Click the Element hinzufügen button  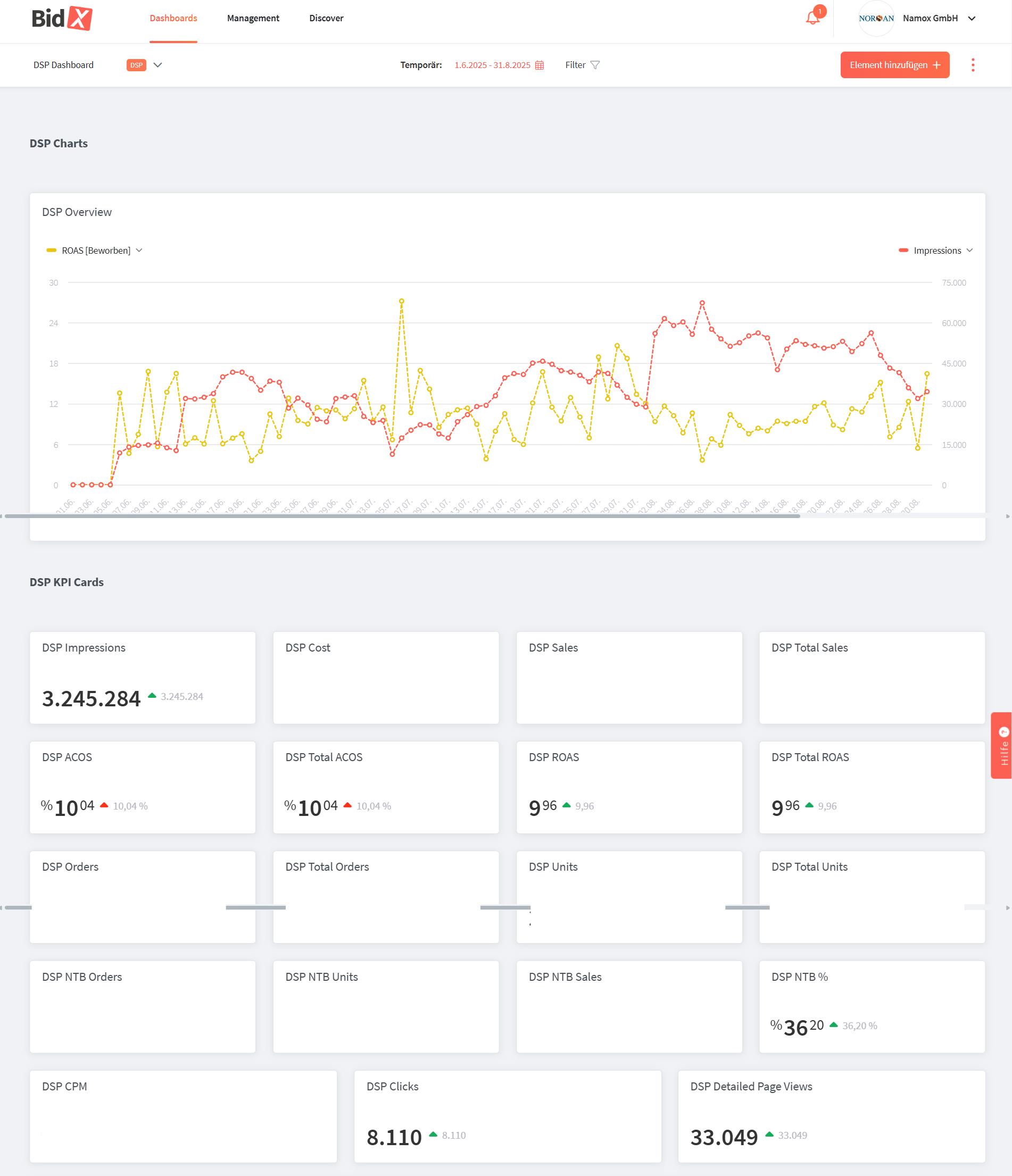894,65
